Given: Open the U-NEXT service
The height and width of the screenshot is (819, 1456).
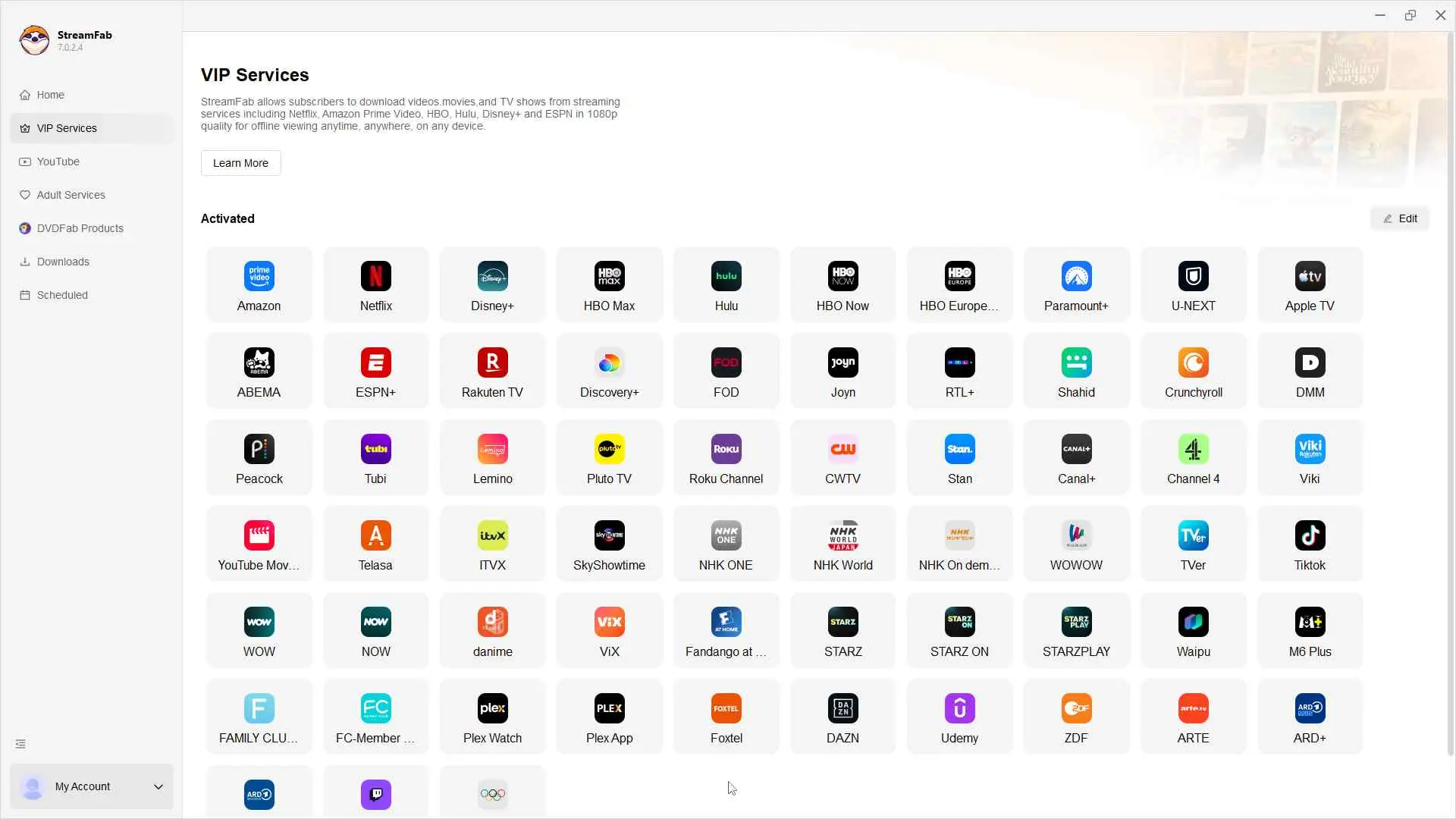Looking at the screenshot, I should click(1193, 285).
